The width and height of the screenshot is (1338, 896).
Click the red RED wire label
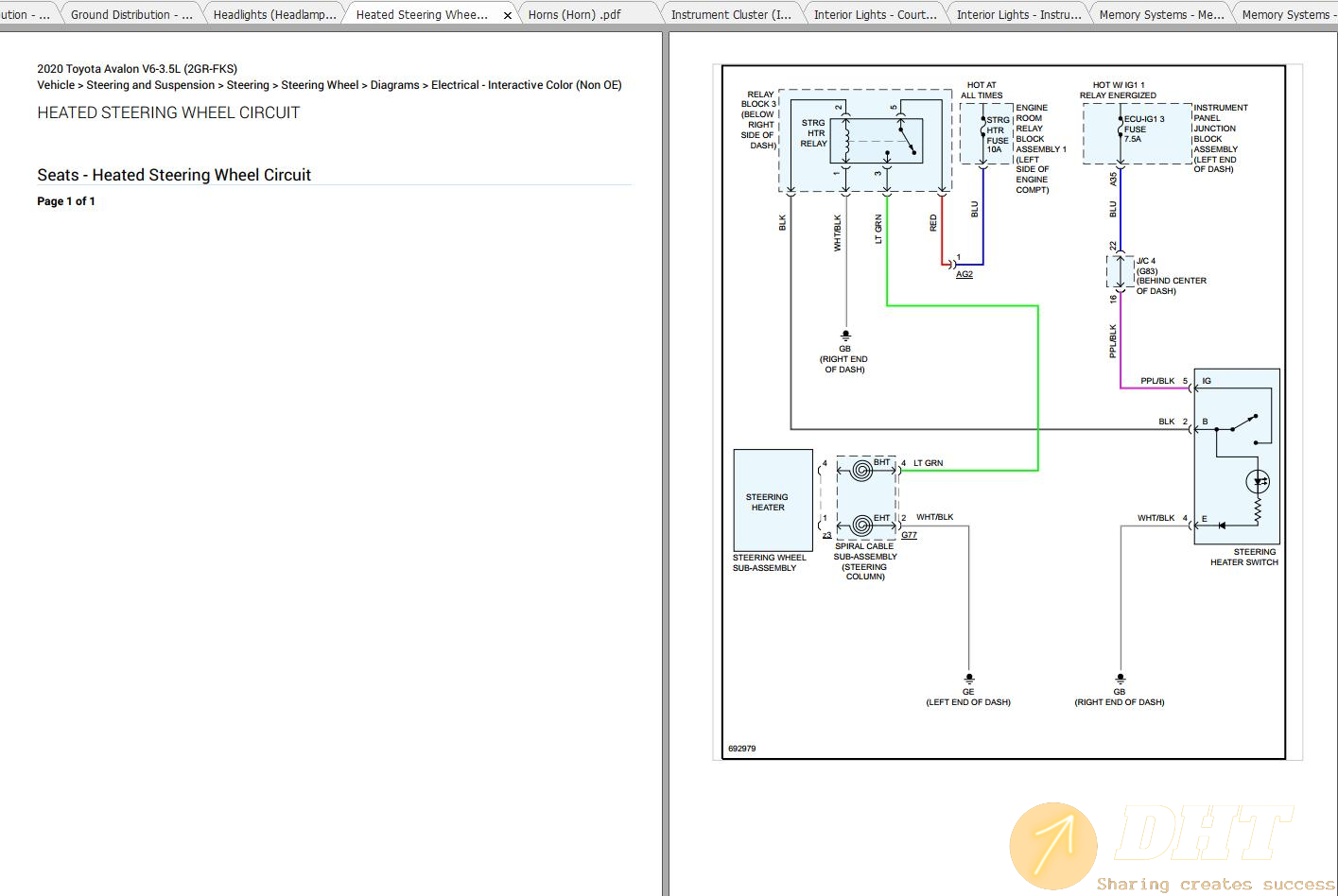tap(933, 223)
